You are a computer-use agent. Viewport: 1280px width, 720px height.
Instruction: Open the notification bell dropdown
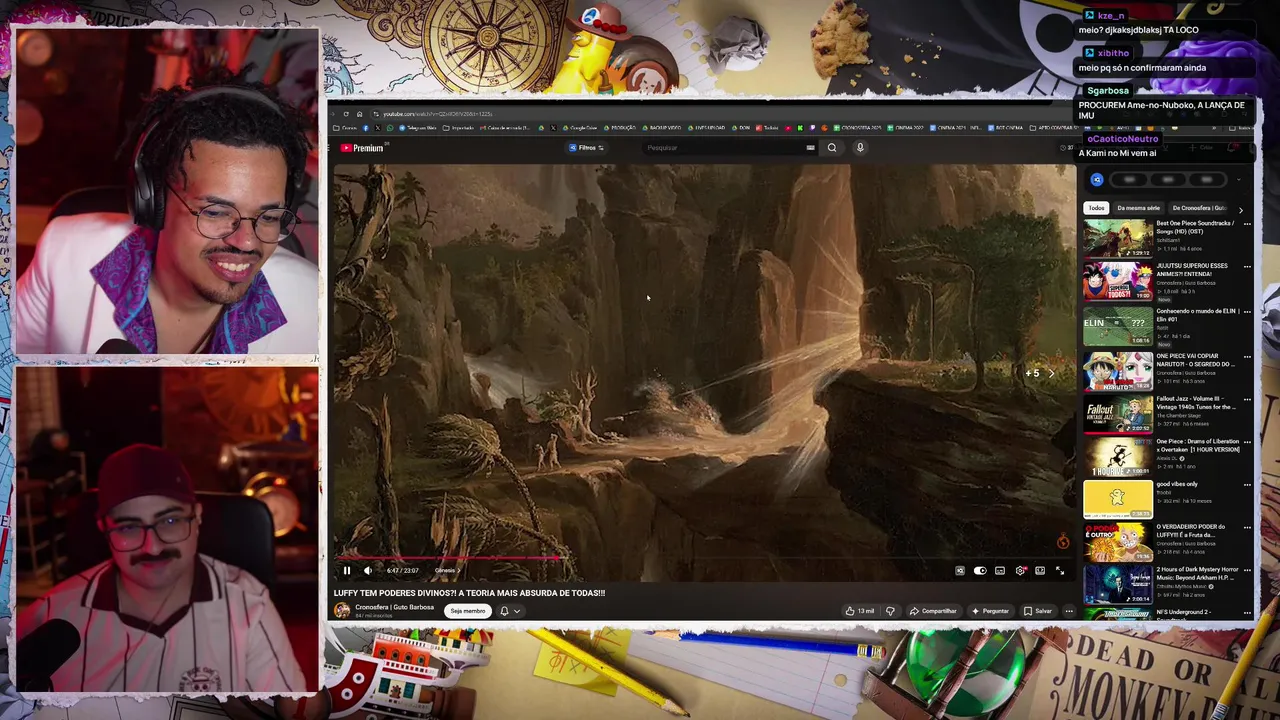click(510, 611)
